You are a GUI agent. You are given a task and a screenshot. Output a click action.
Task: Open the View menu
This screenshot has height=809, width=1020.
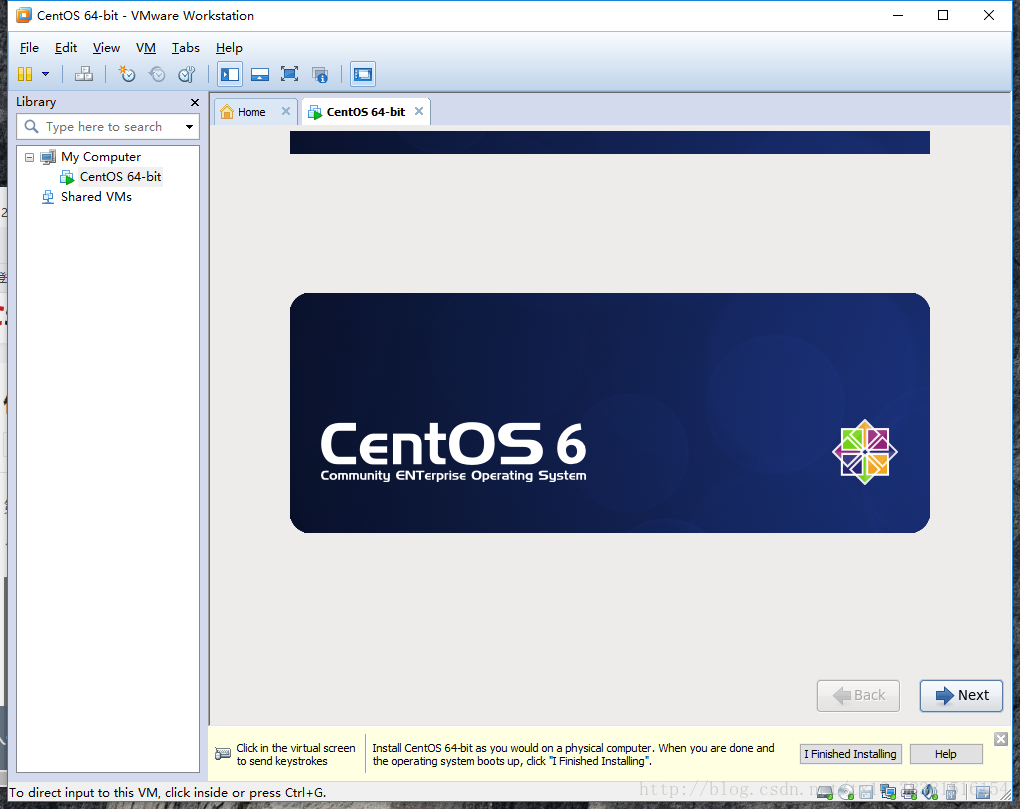click(x=106, y=47)
